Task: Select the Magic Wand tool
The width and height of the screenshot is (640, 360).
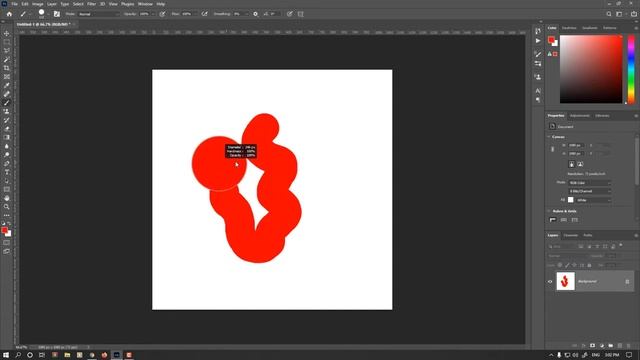Action: pos(7,60)
